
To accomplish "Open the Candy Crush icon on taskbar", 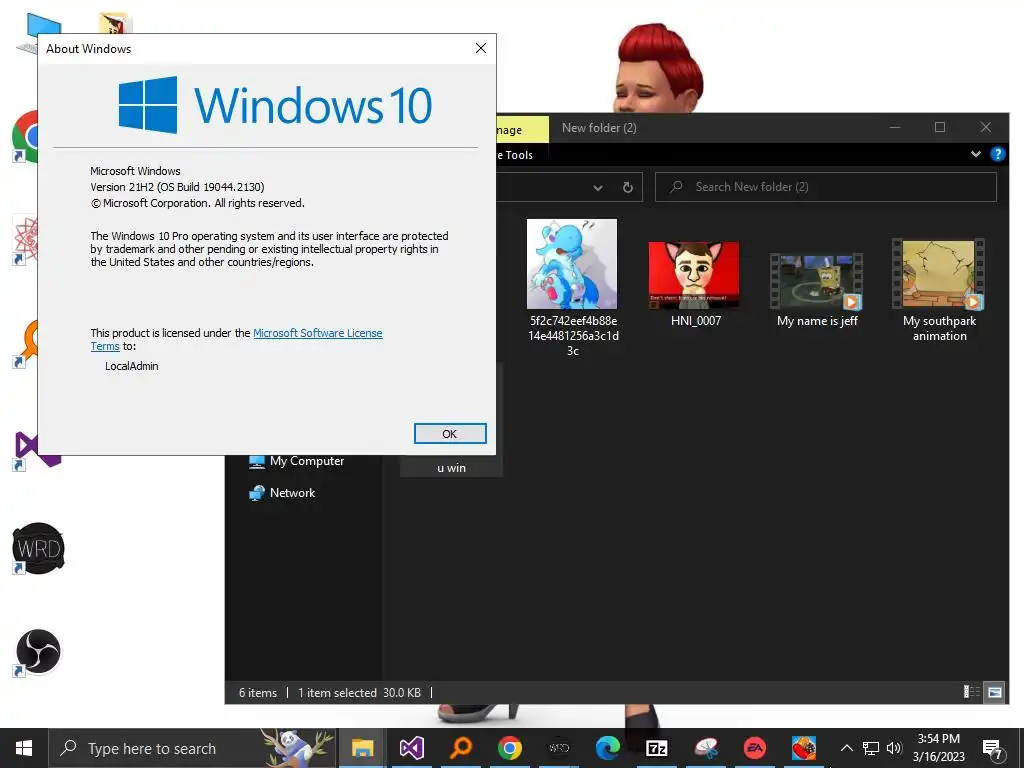I will pos(804,748).
